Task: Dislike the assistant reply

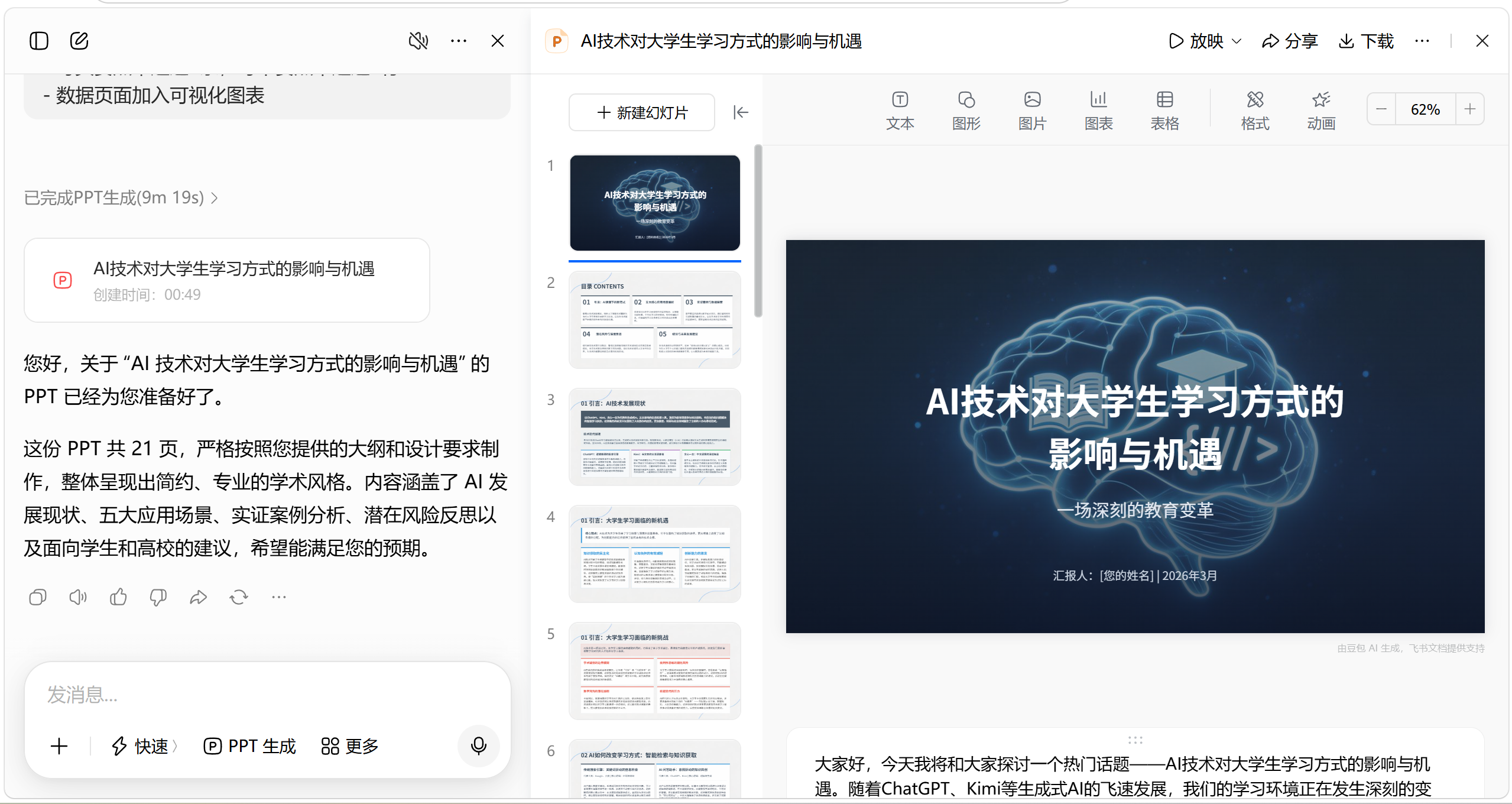Action: 158,597
